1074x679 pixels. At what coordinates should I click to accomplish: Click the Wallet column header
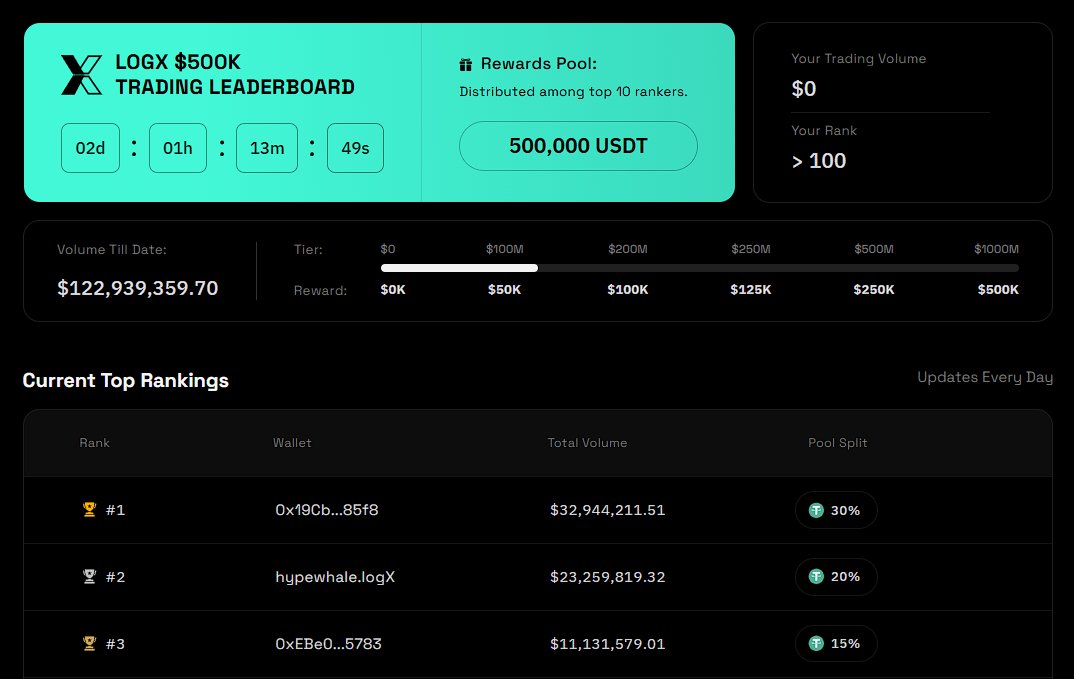pos(292,443)
